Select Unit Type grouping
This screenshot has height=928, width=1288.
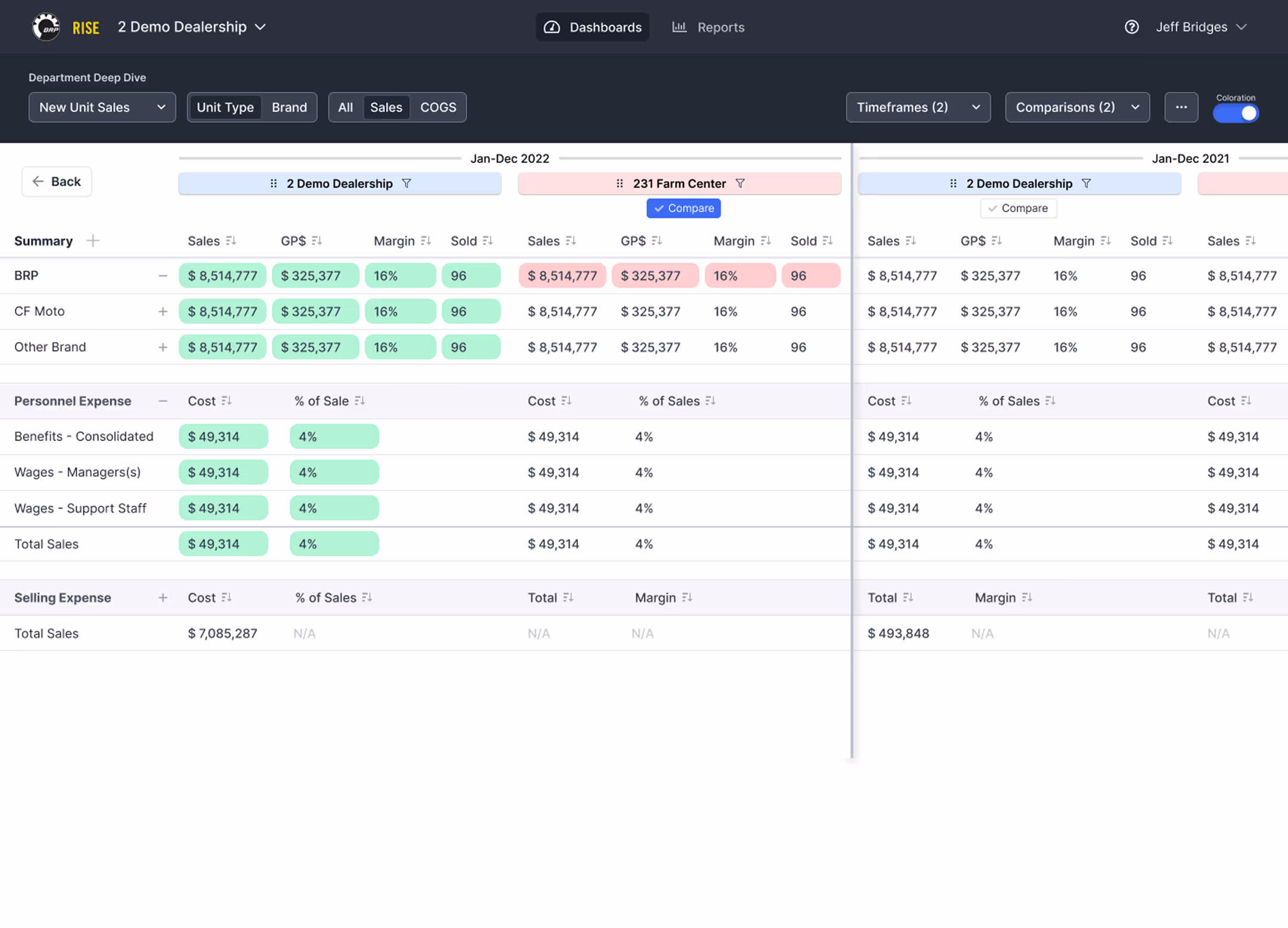[225, 107]
